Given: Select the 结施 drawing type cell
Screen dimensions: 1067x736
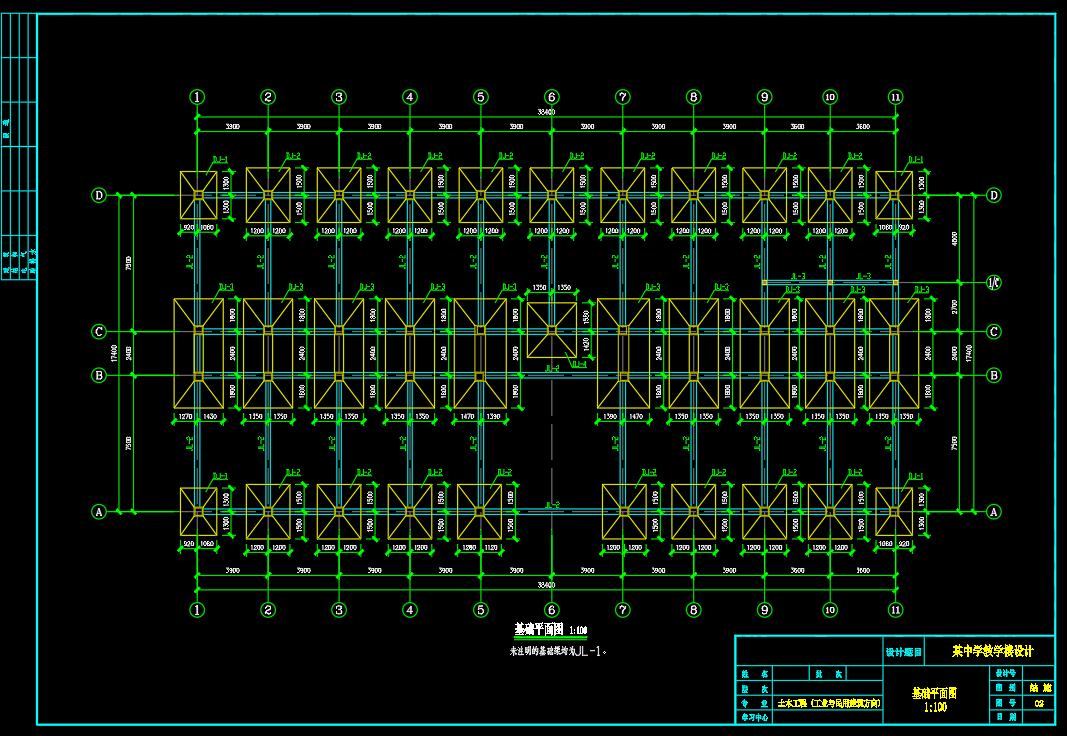Looking at the screenshot, I should click(1040, 688).
